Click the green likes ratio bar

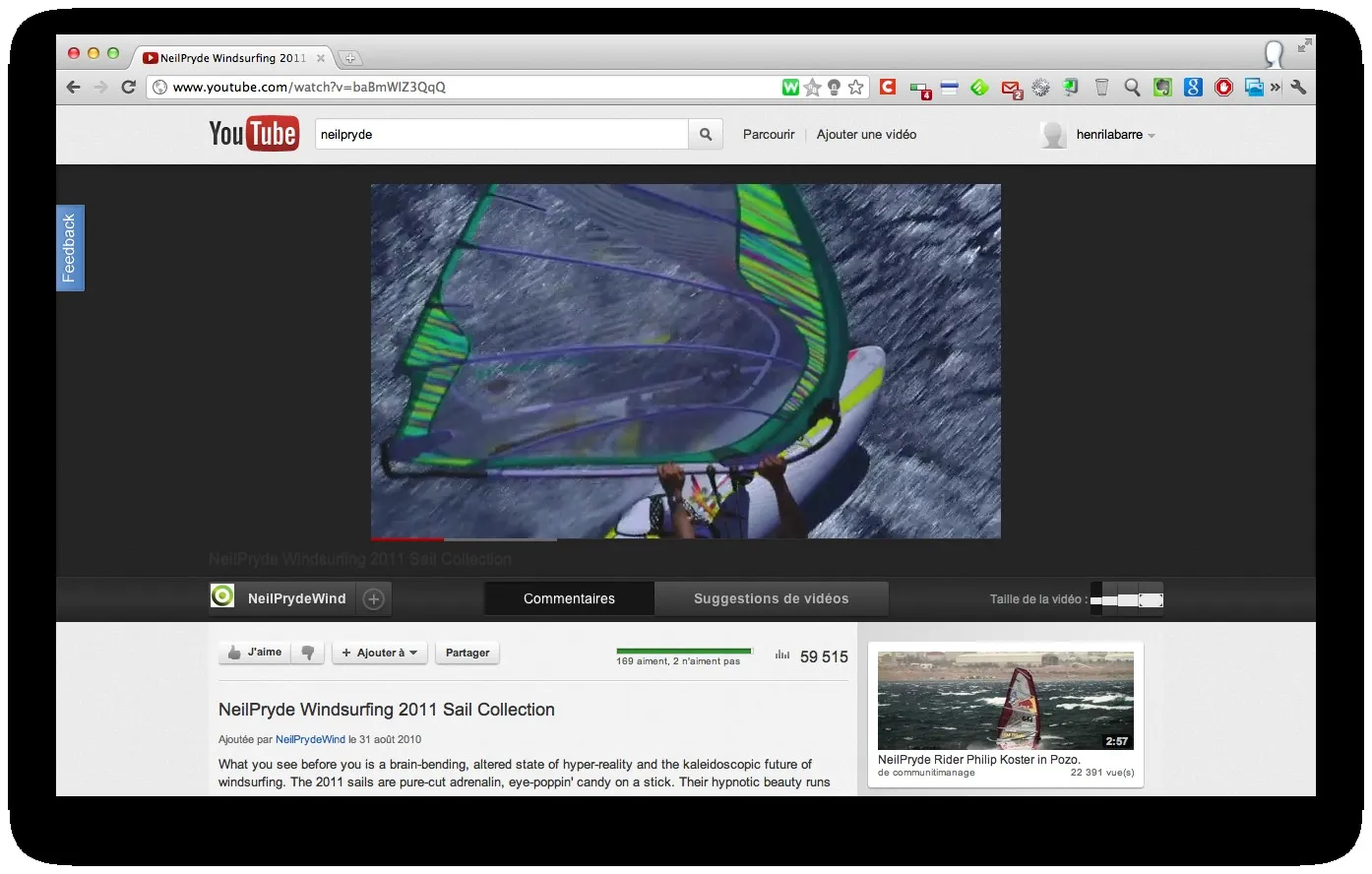tap(684, 651)
